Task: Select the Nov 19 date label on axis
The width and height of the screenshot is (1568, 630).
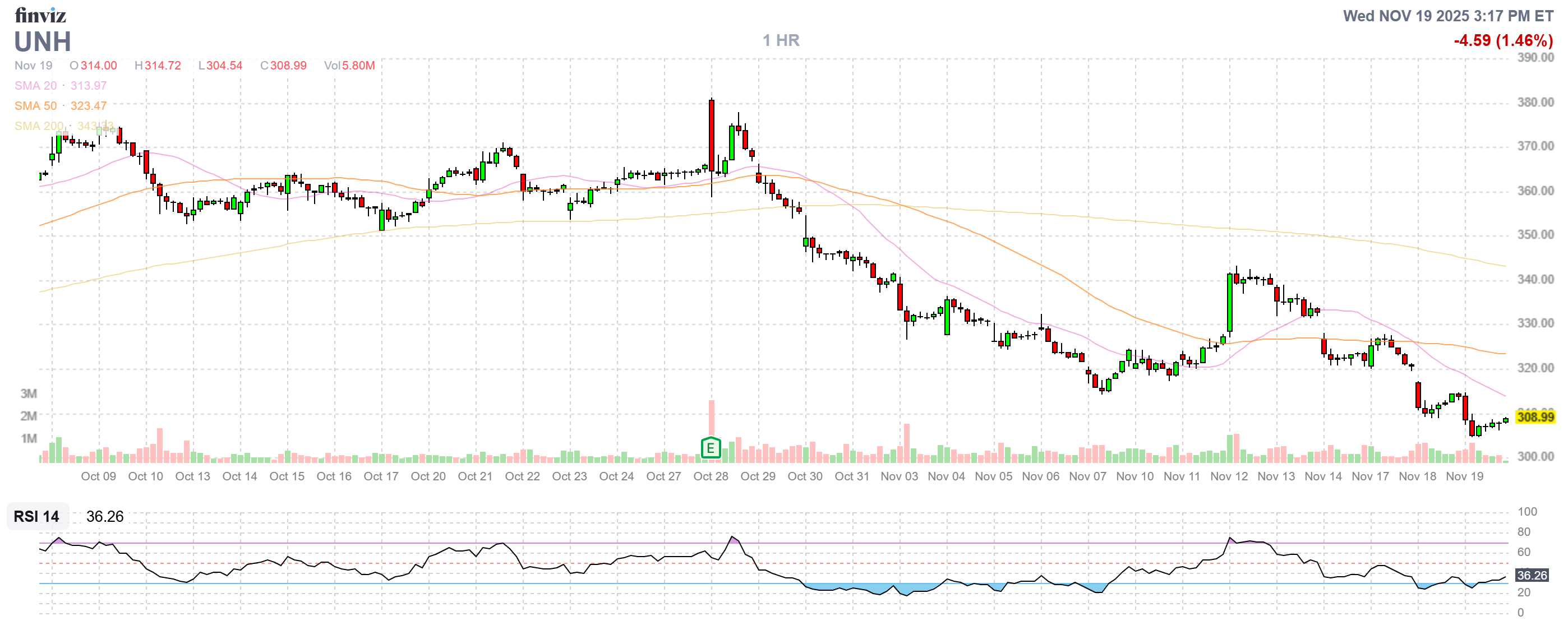Action: click(x=1464, y=476)
